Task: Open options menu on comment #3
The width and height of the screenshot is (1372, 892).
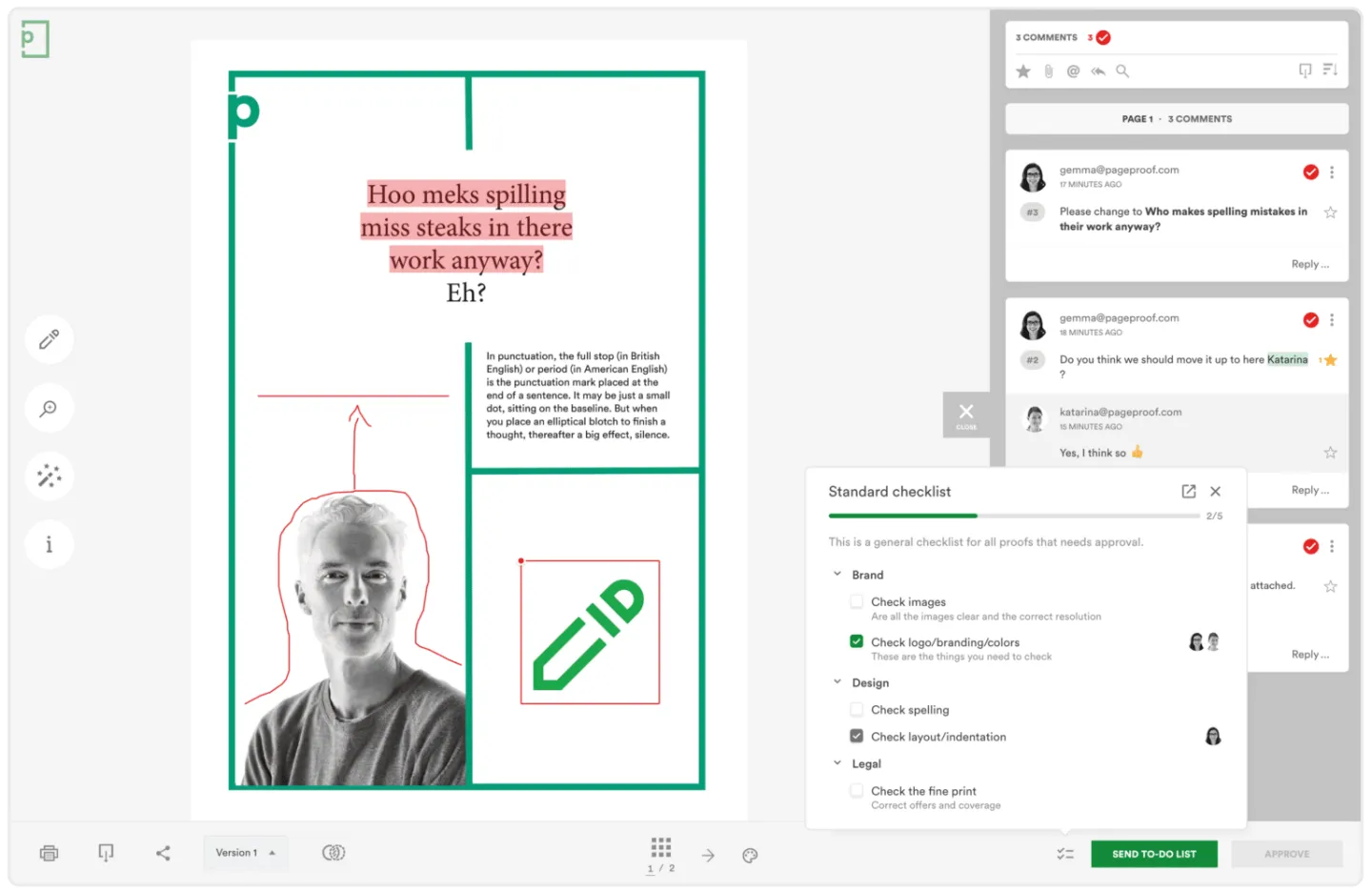Action: [x=1332, y=172]
